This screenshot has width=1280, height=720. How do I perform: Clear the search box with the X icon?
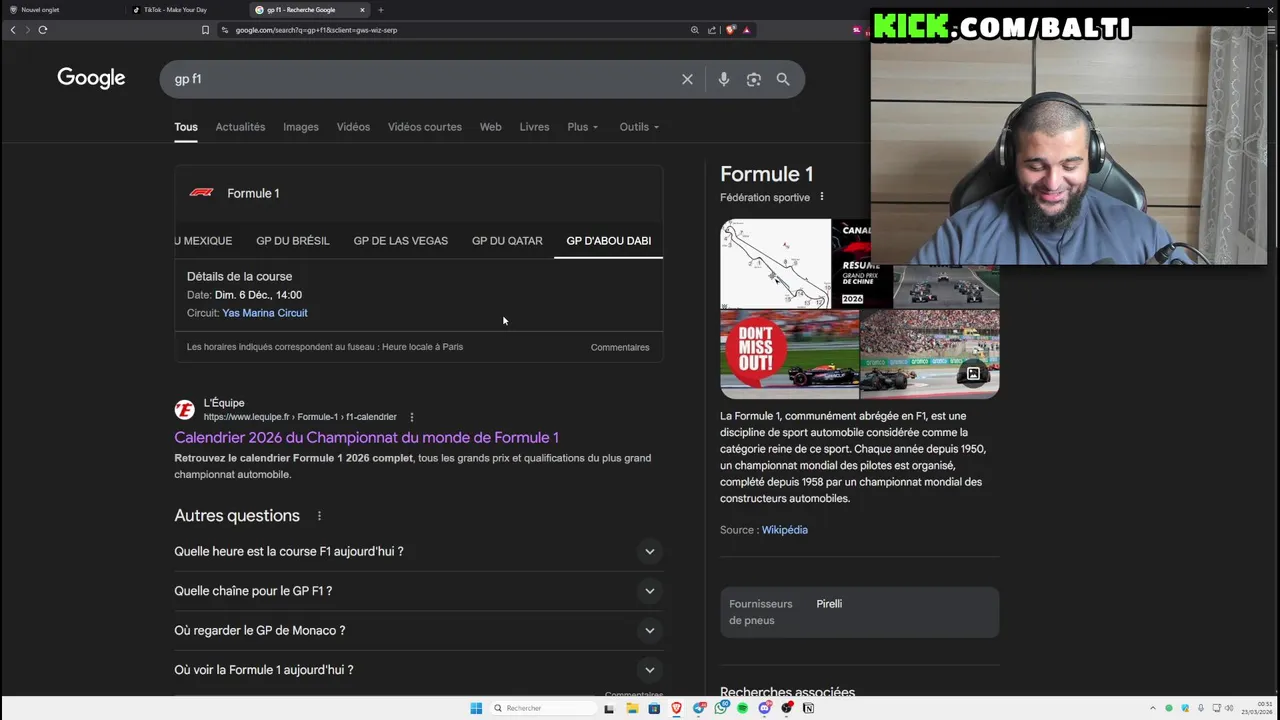687,79
